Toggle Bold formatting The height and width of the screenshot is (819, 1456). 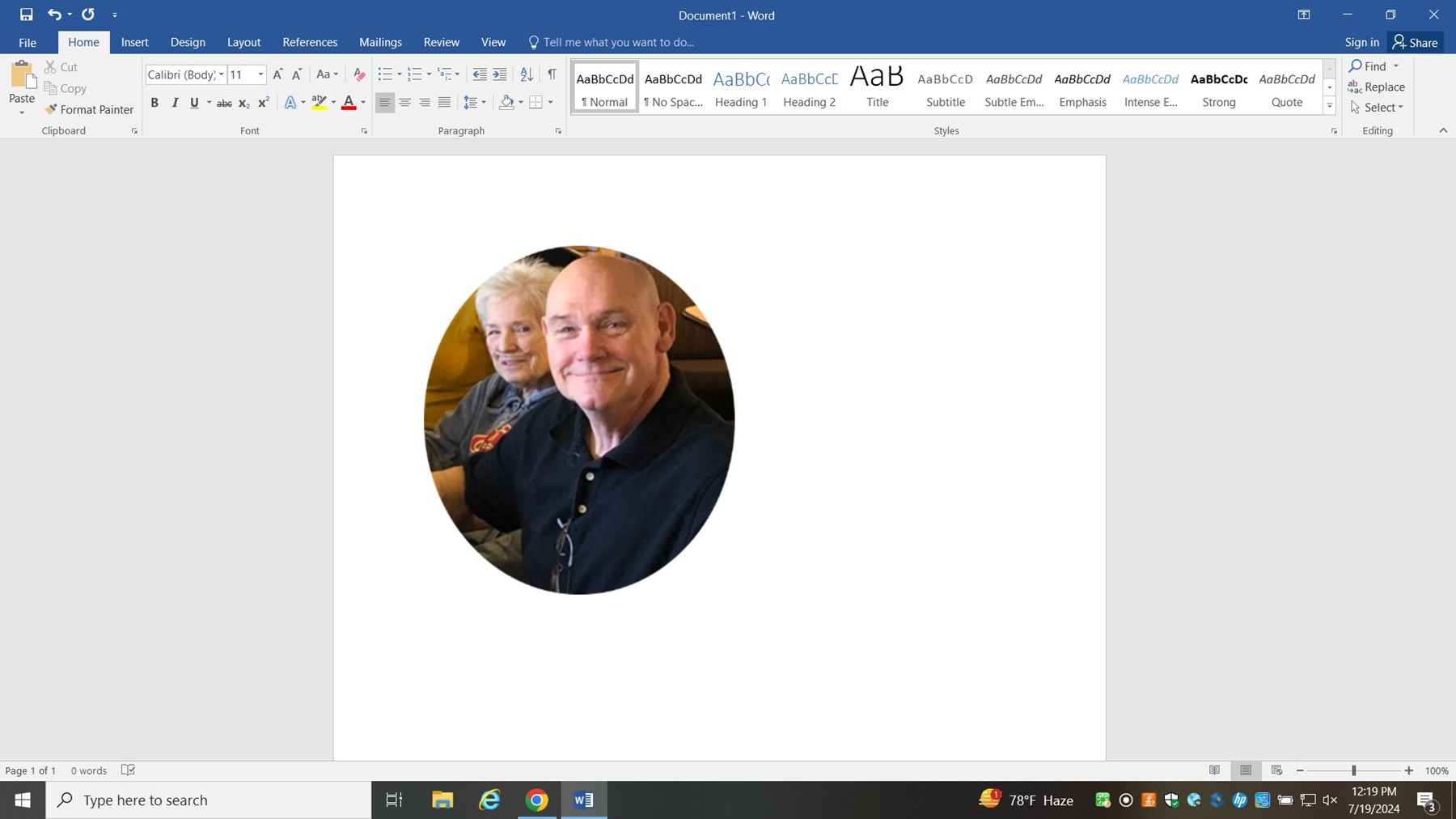click(x=154, y=103)
